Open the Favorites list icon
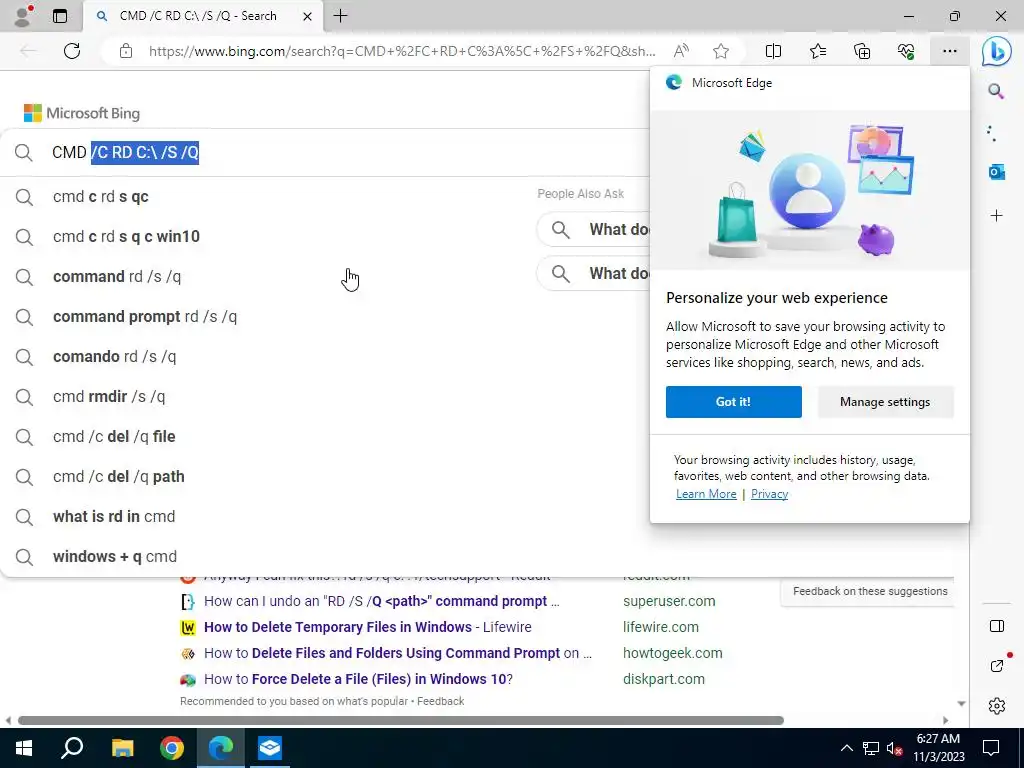 (818, 51)
